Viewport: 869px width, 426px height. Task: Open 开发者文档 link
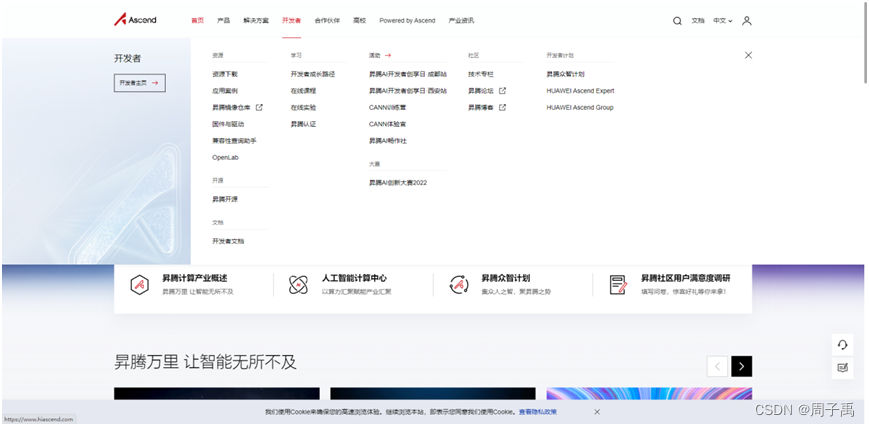click(228, 241)
